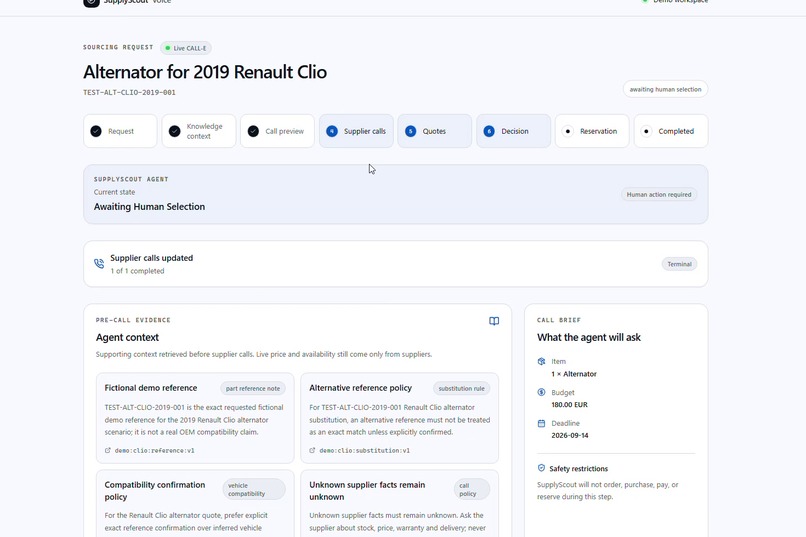Click the Quotes step number badge
This screenshot has width=806, height=537.
[x=411, y=131]
